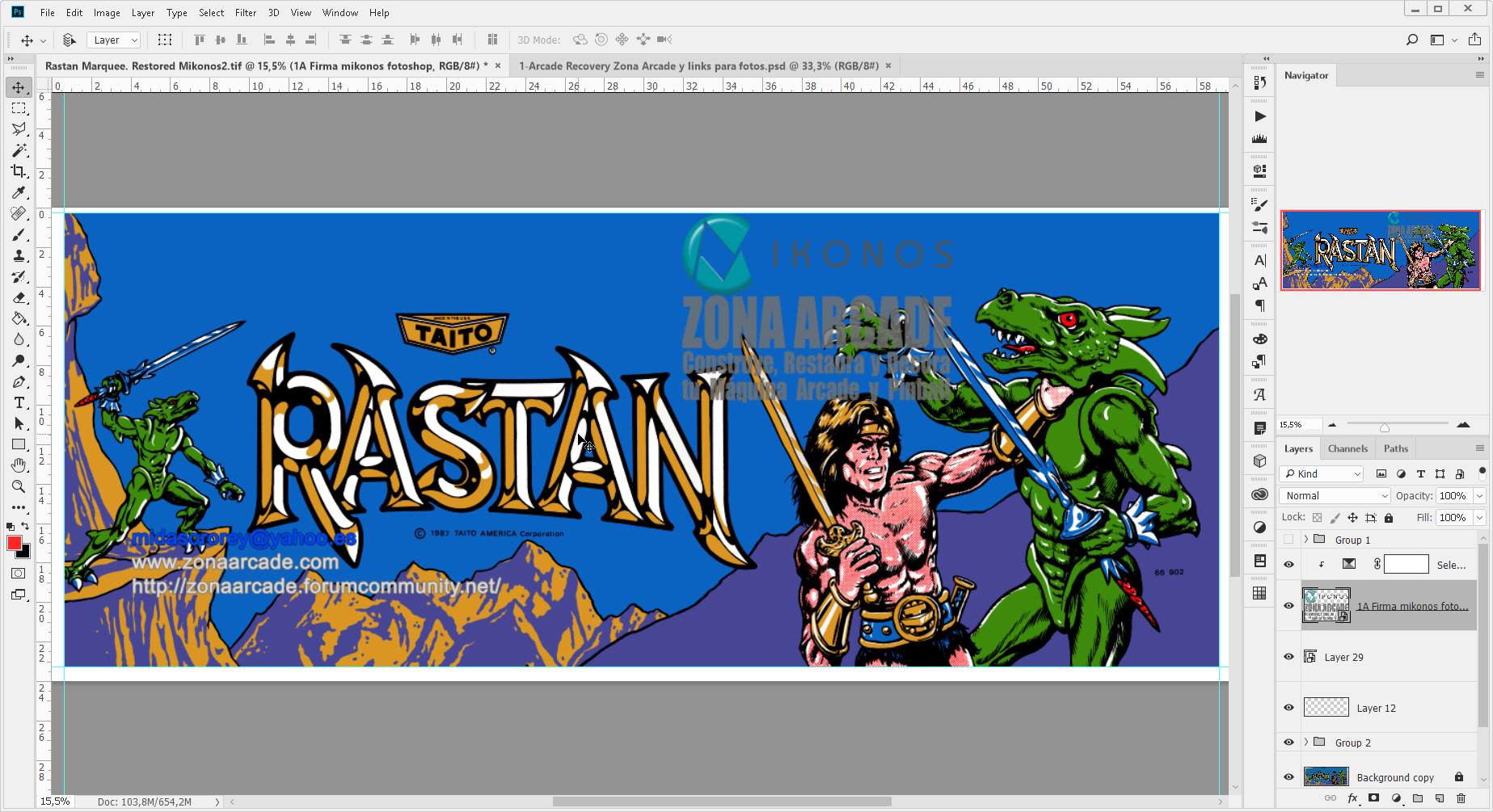Open the layer styles fx menu

coord(1352,798)
